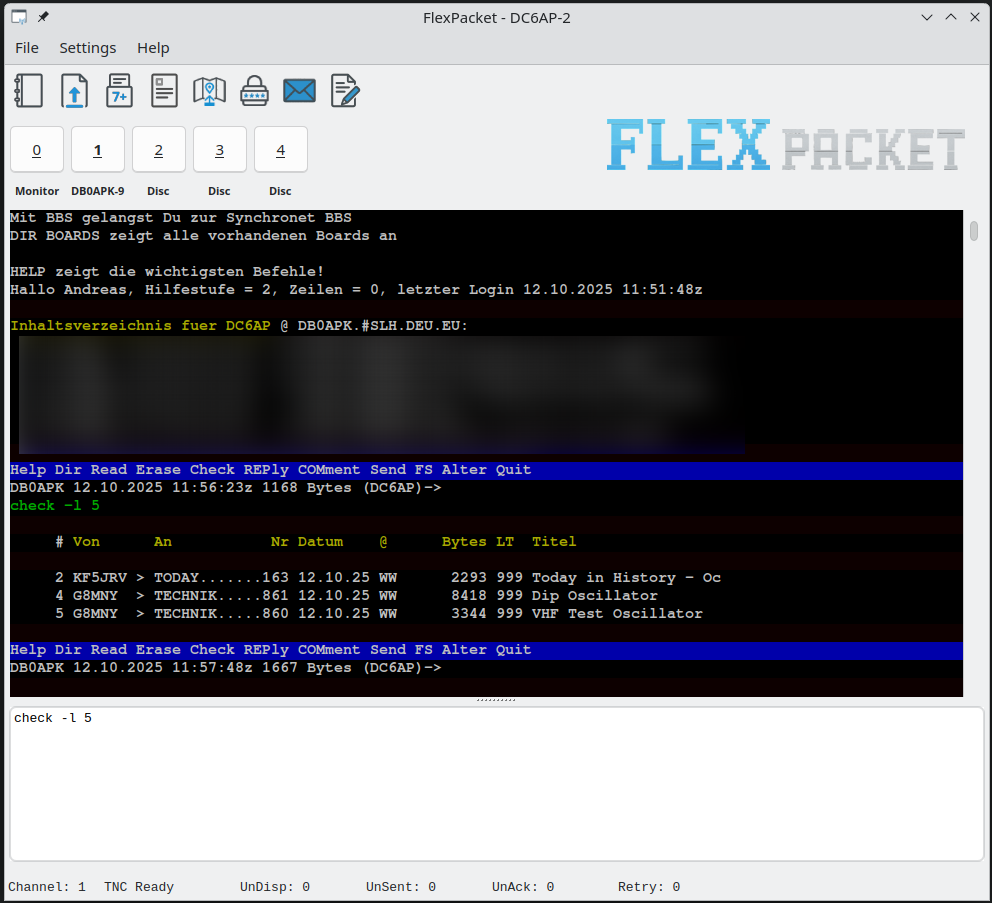
Task: Click the pin icon in title bar
Action: (43, 17)
